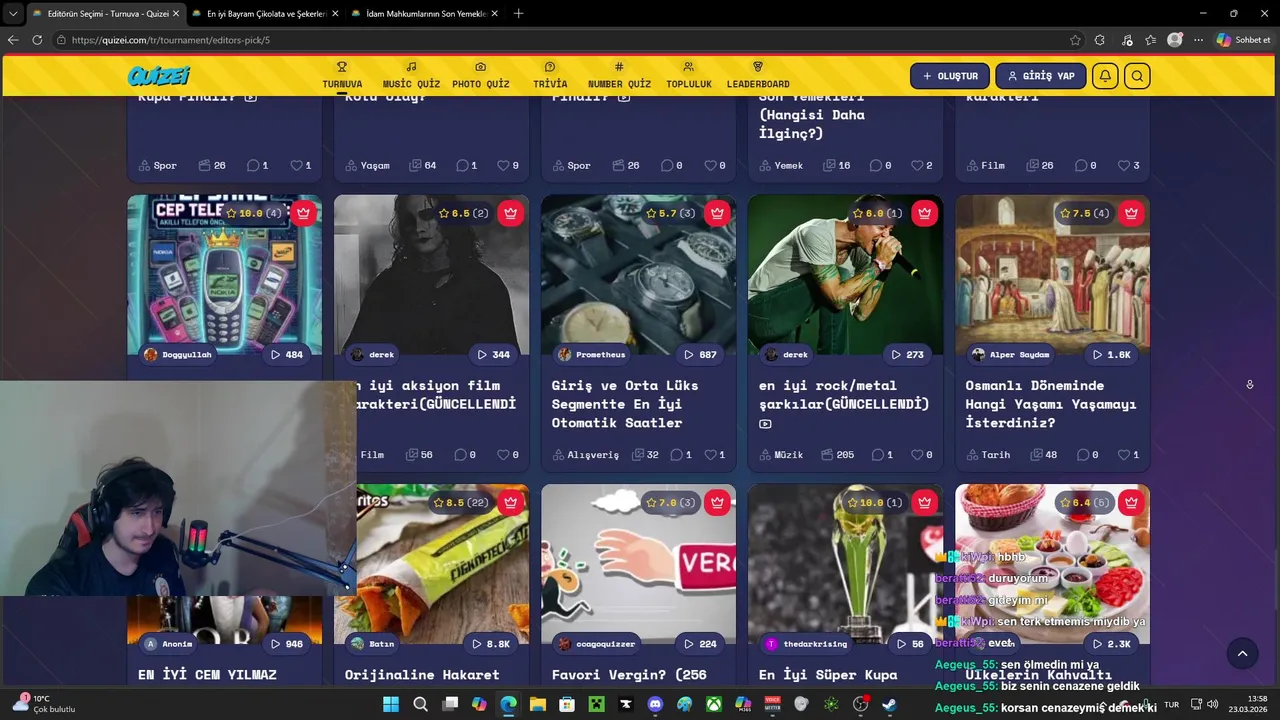The width and height of the screenshot is (1280, 720).
Task: View the Leaderboard page
Action: (x=758, y=75)
